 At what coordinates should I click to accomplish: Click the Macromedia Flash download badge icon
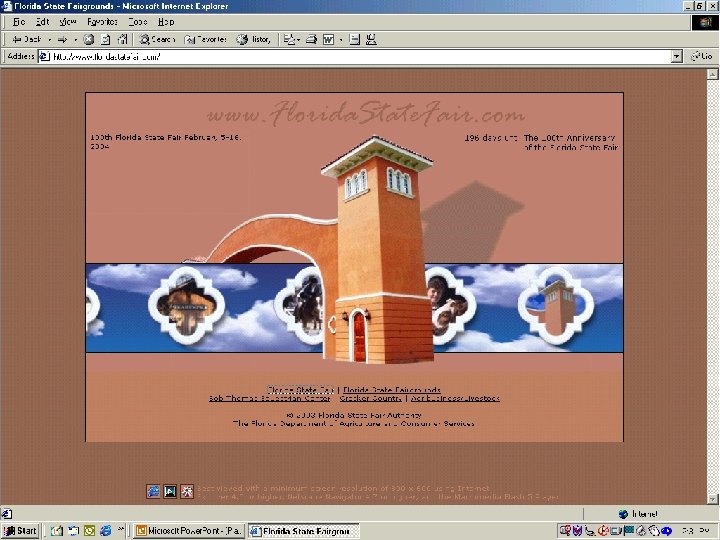187,491
